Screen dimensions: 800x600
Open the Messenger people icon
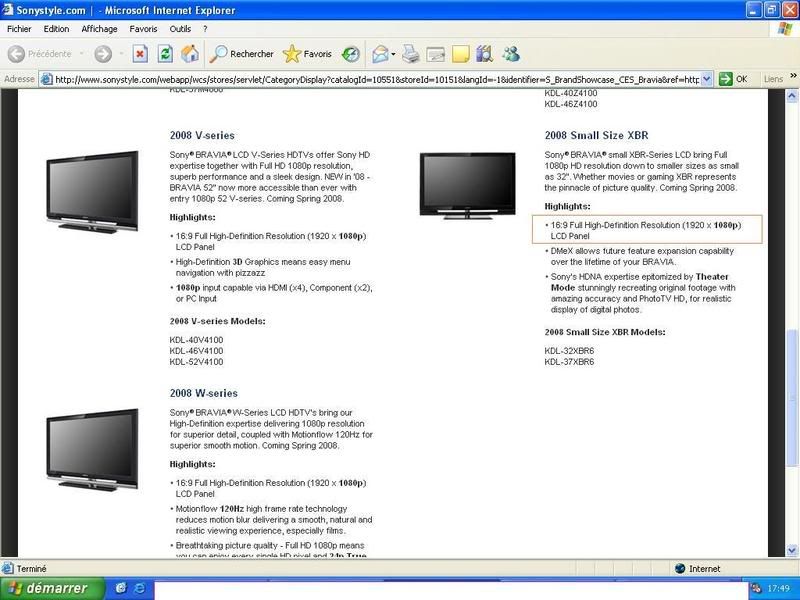tap(511, 54)
